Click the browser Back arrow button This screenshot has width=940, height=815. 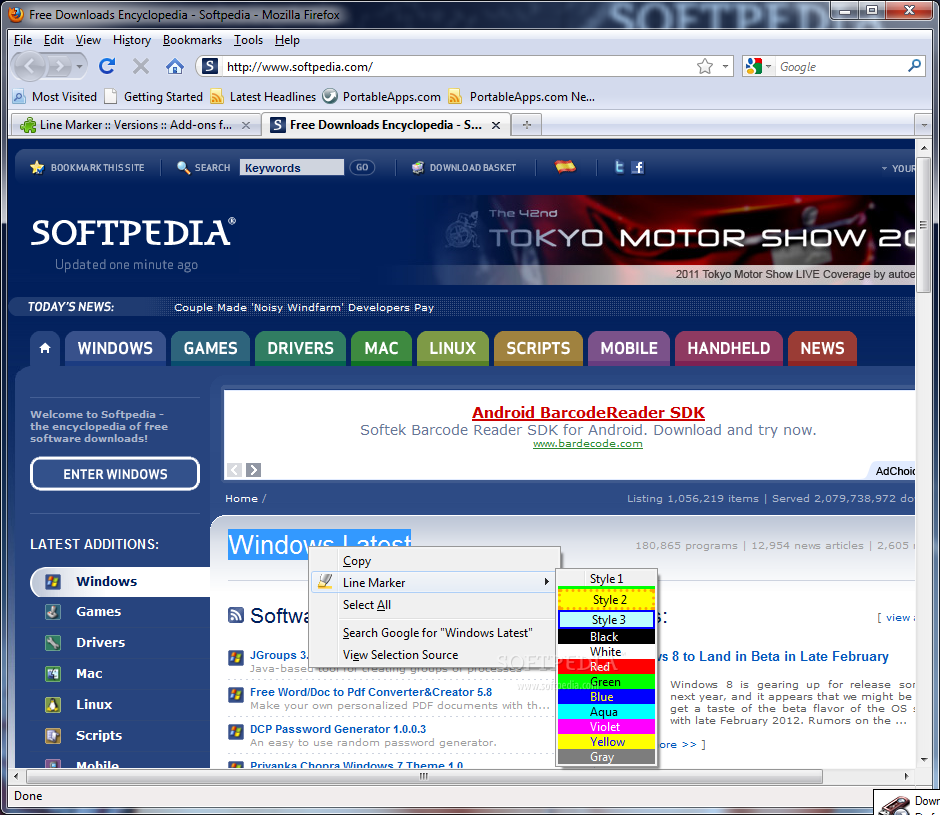tap(30, 67)
